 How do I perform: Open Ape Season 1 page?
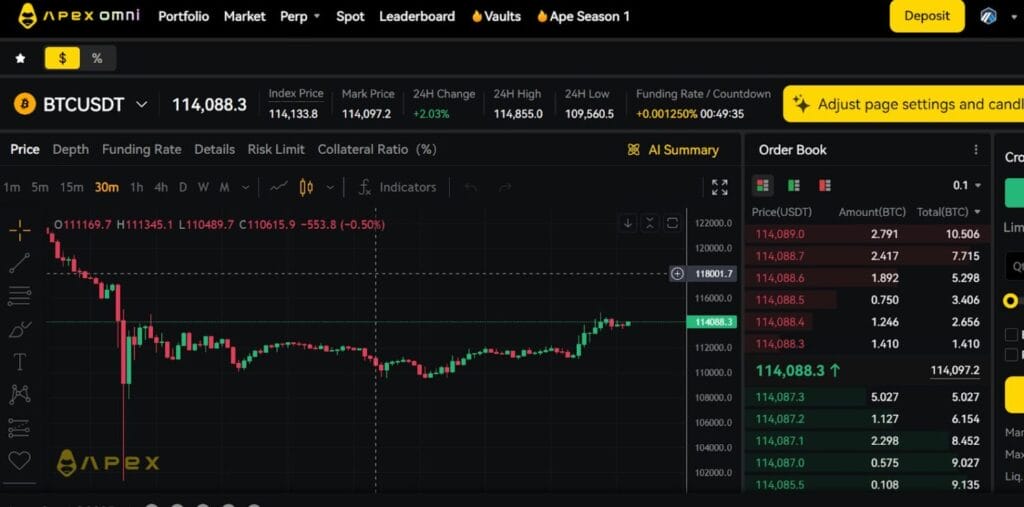pyautogui.click(x=583, y=16)
